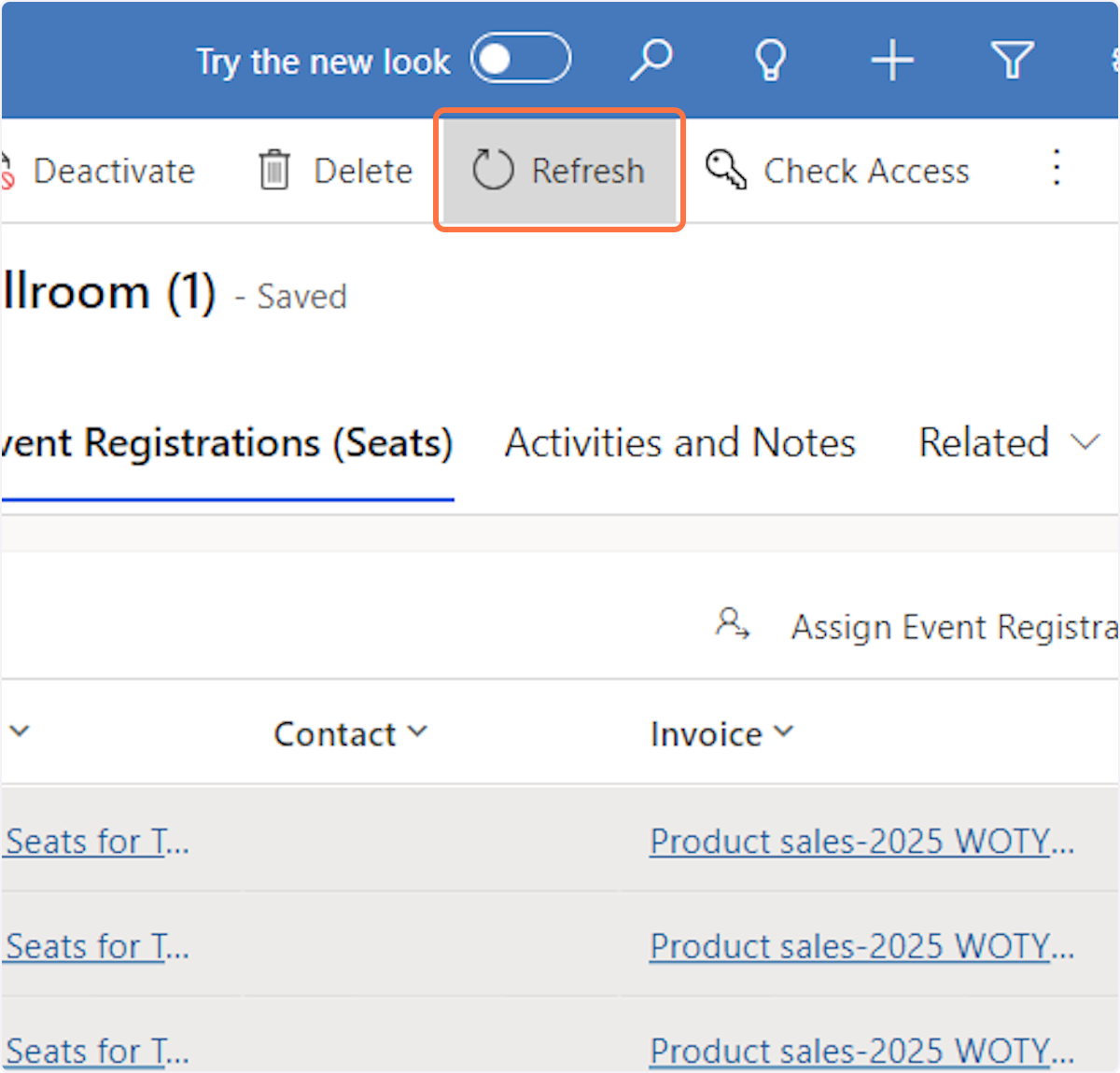Open first Product sales-2025 WOTY invoice link
1120x1073 pixels.
(861, 842)
